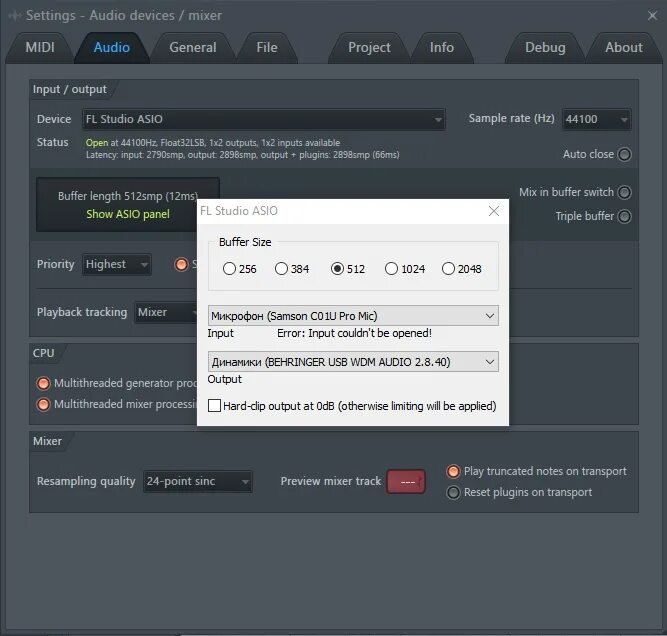This screenshot has height=636, width=667.
Task: Enable the Triple buffer option
Action: [x=624, y=217]
